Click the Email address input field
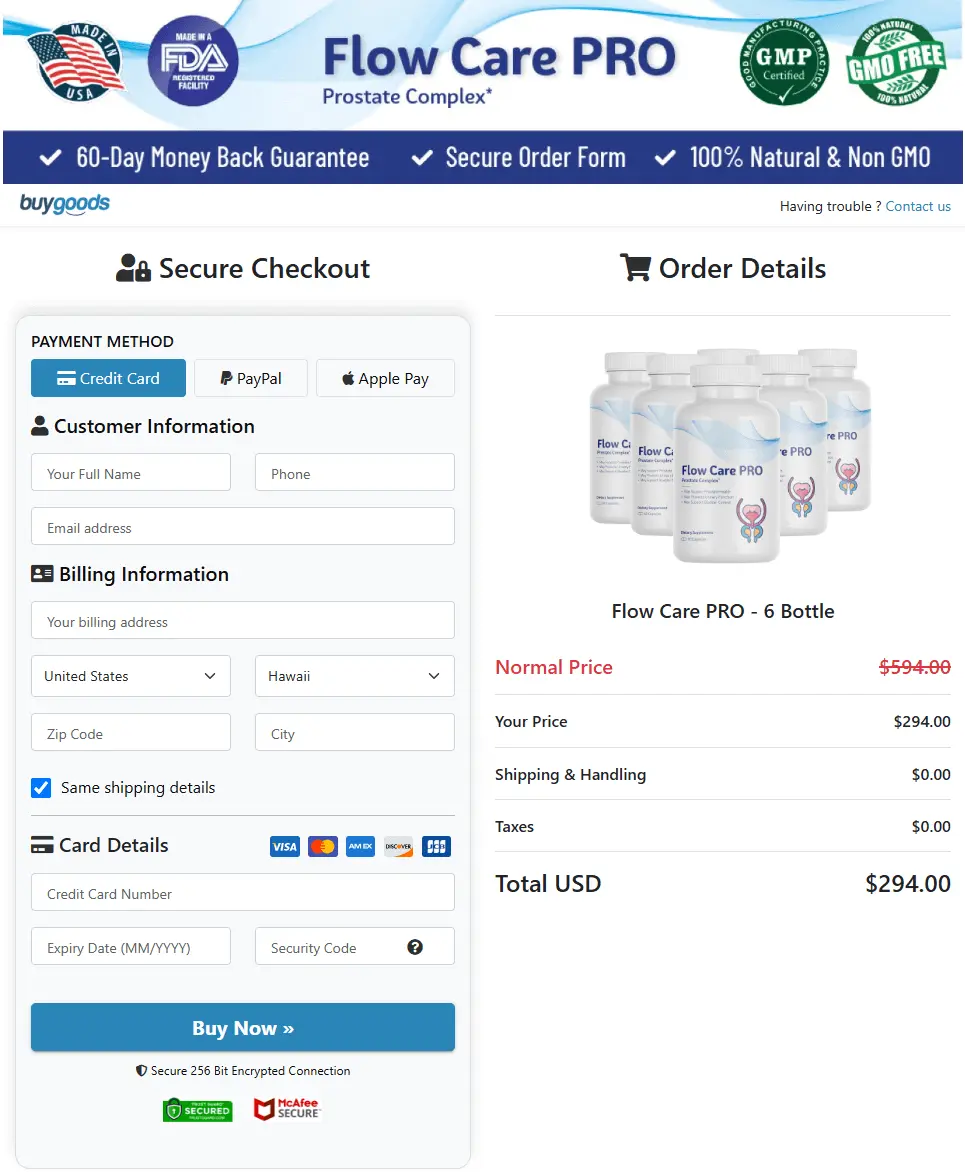 [x=242, y=526]
